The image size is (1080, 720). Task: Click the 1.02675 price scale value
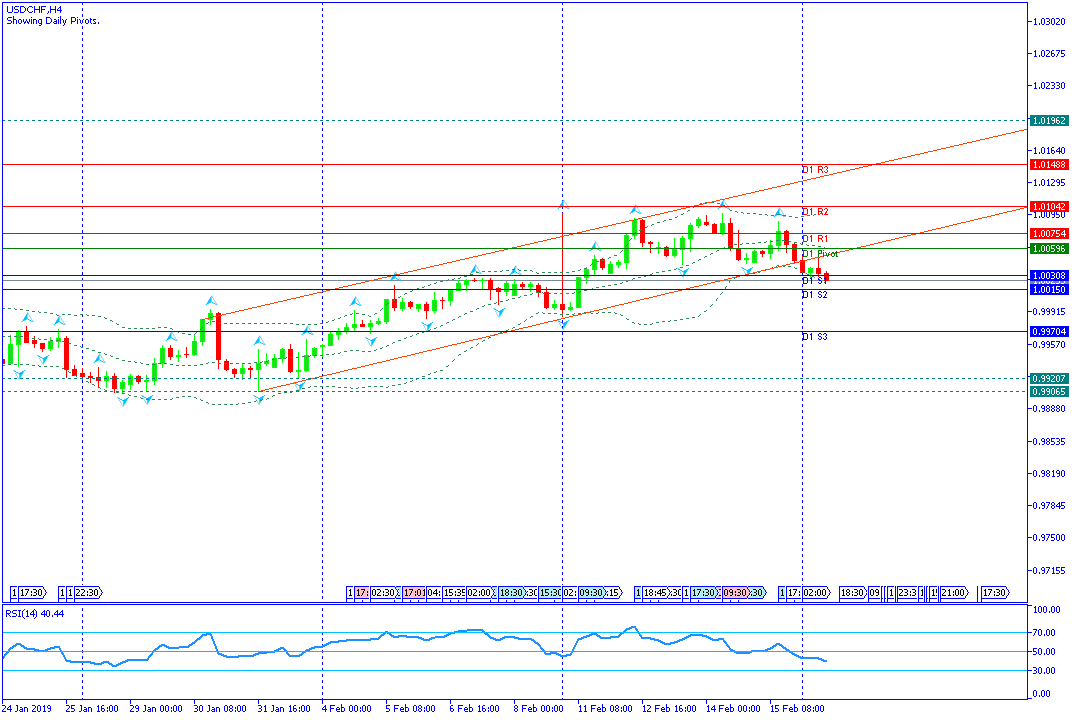[x=1050, y=54]
